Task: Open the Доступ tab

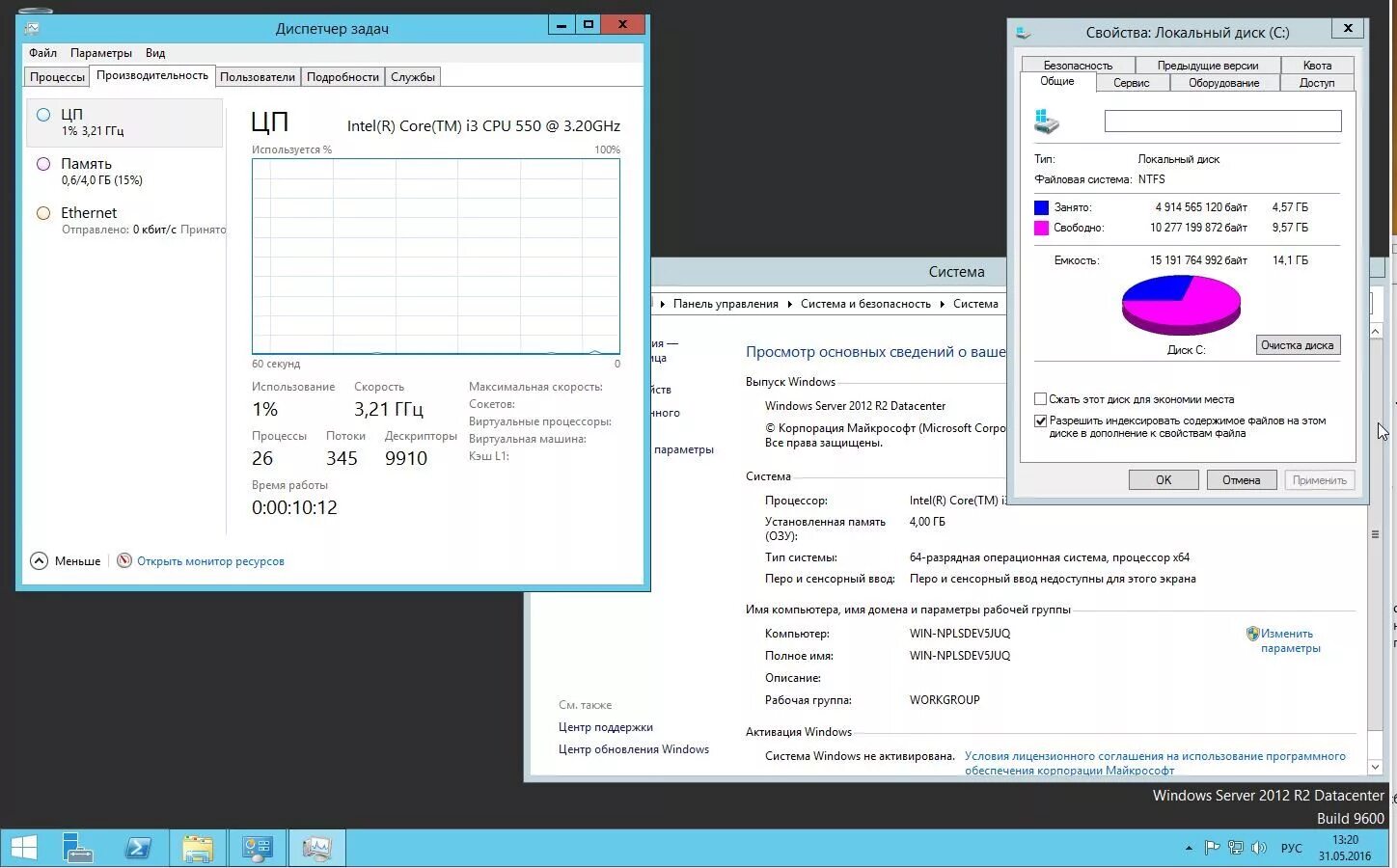Action: tap(1317, 83)
